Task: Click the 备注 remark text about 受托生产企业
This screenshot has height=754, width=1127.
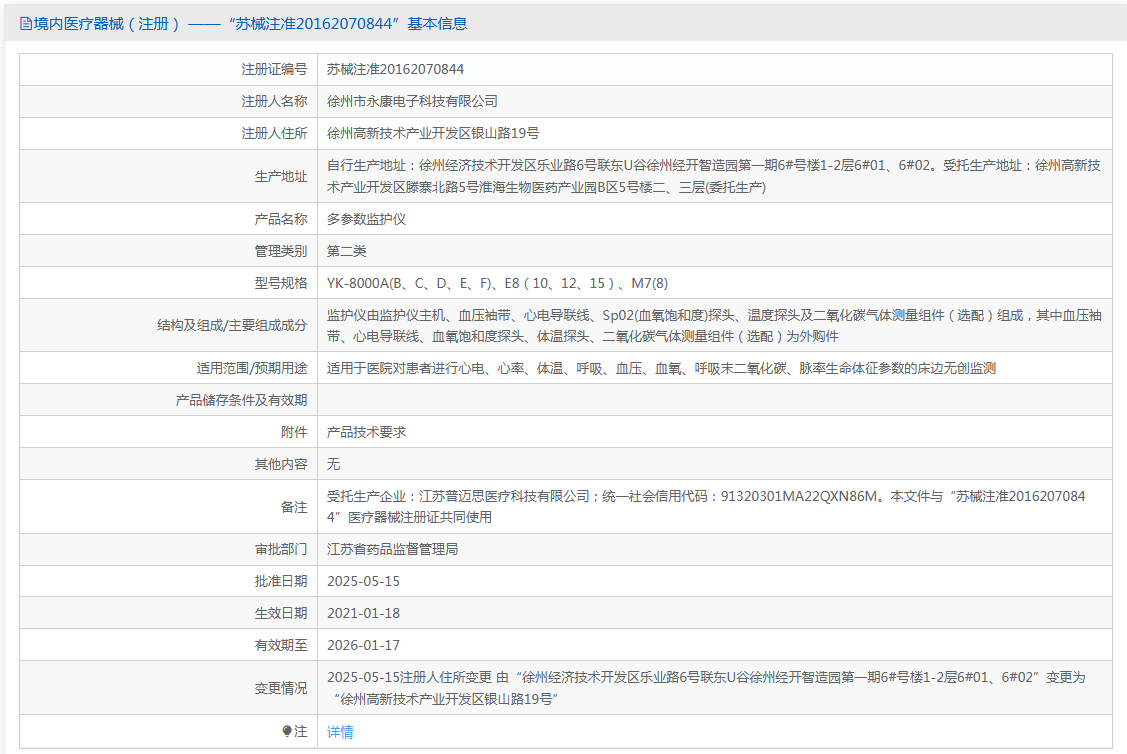Action: (706, 507)
